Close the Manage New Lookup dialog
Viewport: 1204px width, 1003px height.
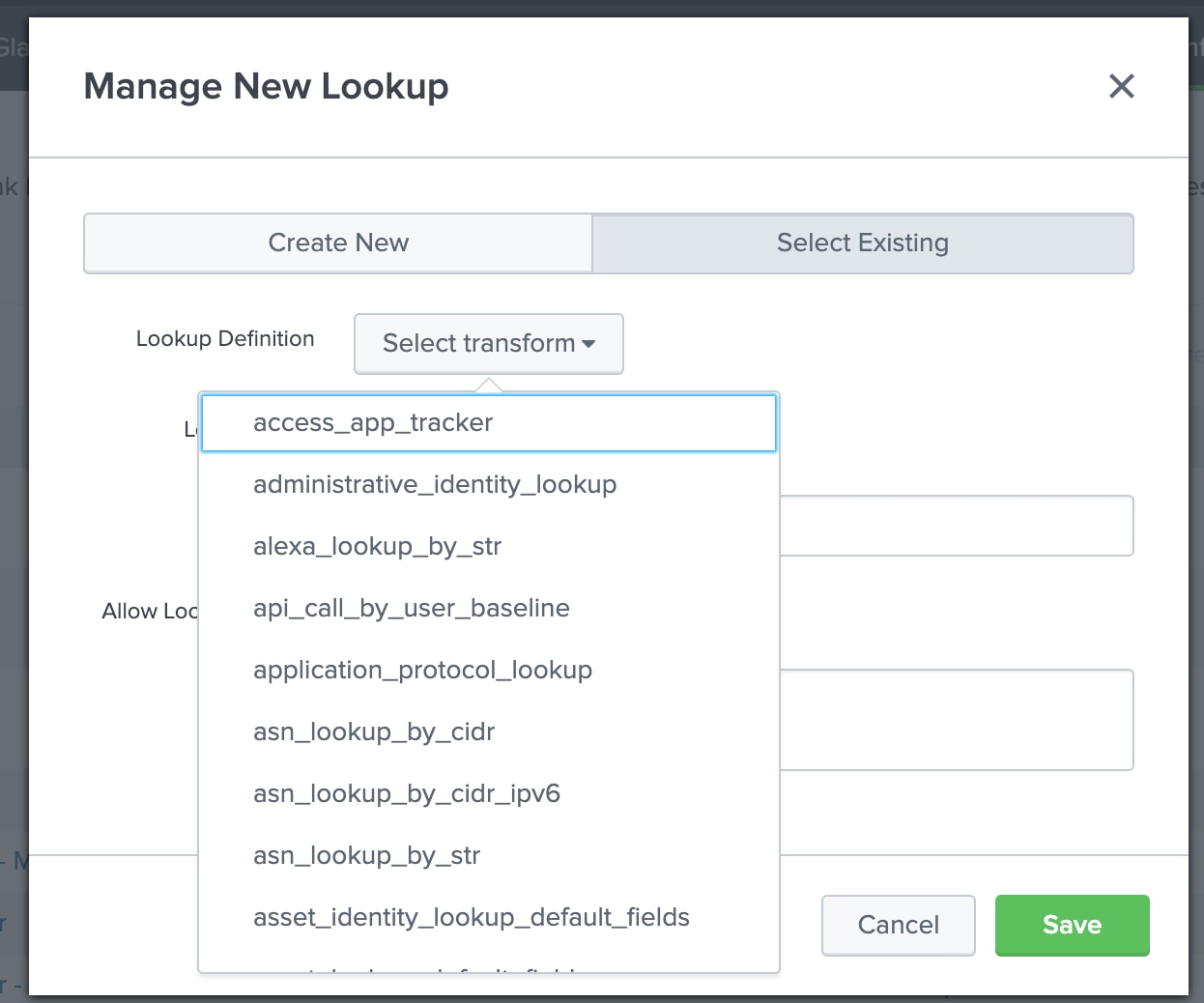(1121, 86)
